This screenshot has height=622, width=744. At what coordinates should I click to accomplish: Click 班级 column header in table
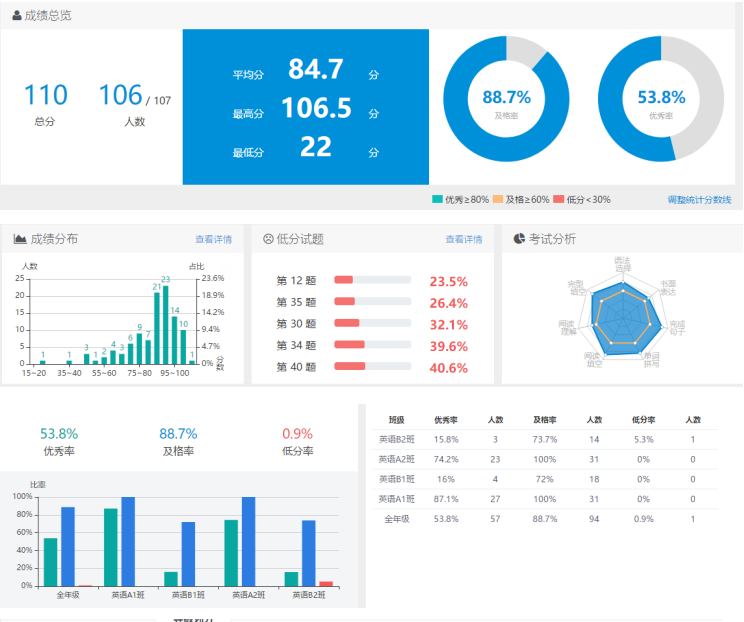(x=396, y=420)
